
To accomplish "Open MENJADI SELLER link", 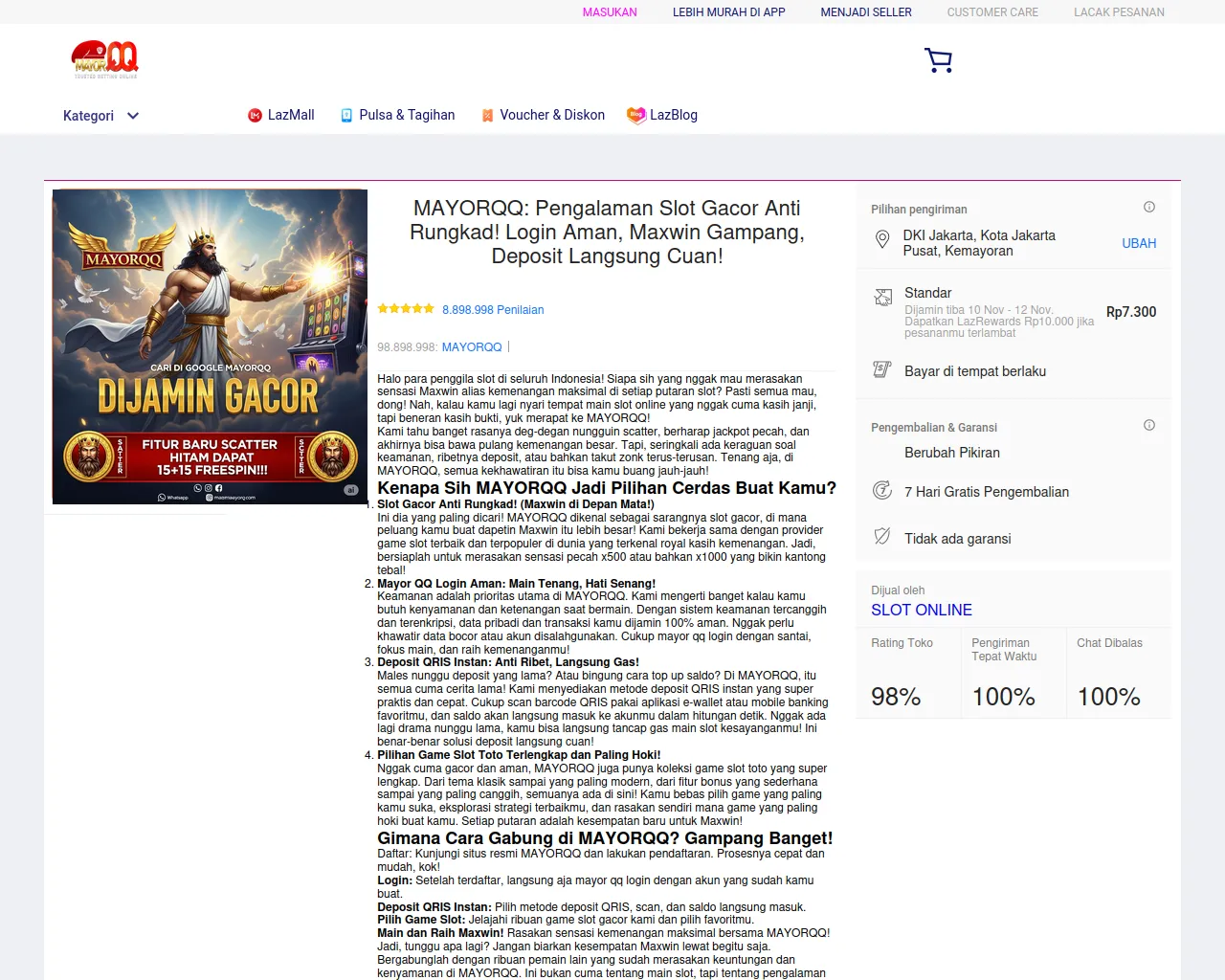I will point(866,12).
